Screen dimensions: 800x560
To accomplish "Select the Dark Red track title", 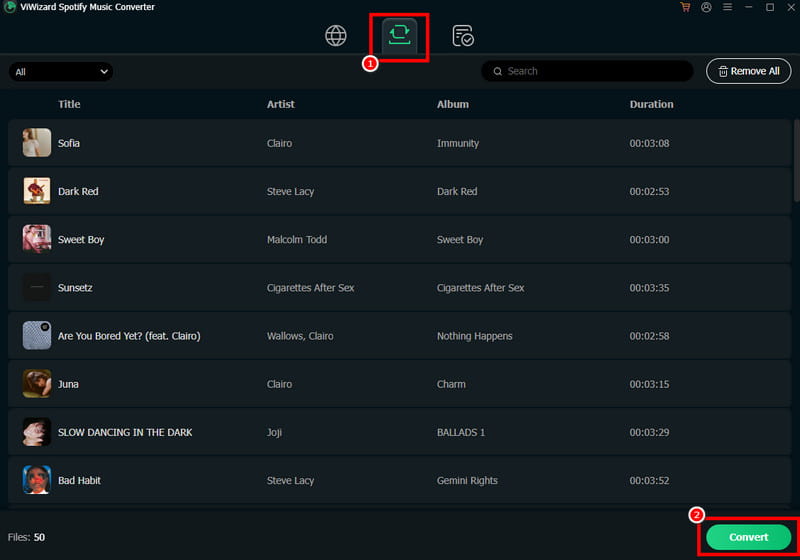I will pos(78,191).
